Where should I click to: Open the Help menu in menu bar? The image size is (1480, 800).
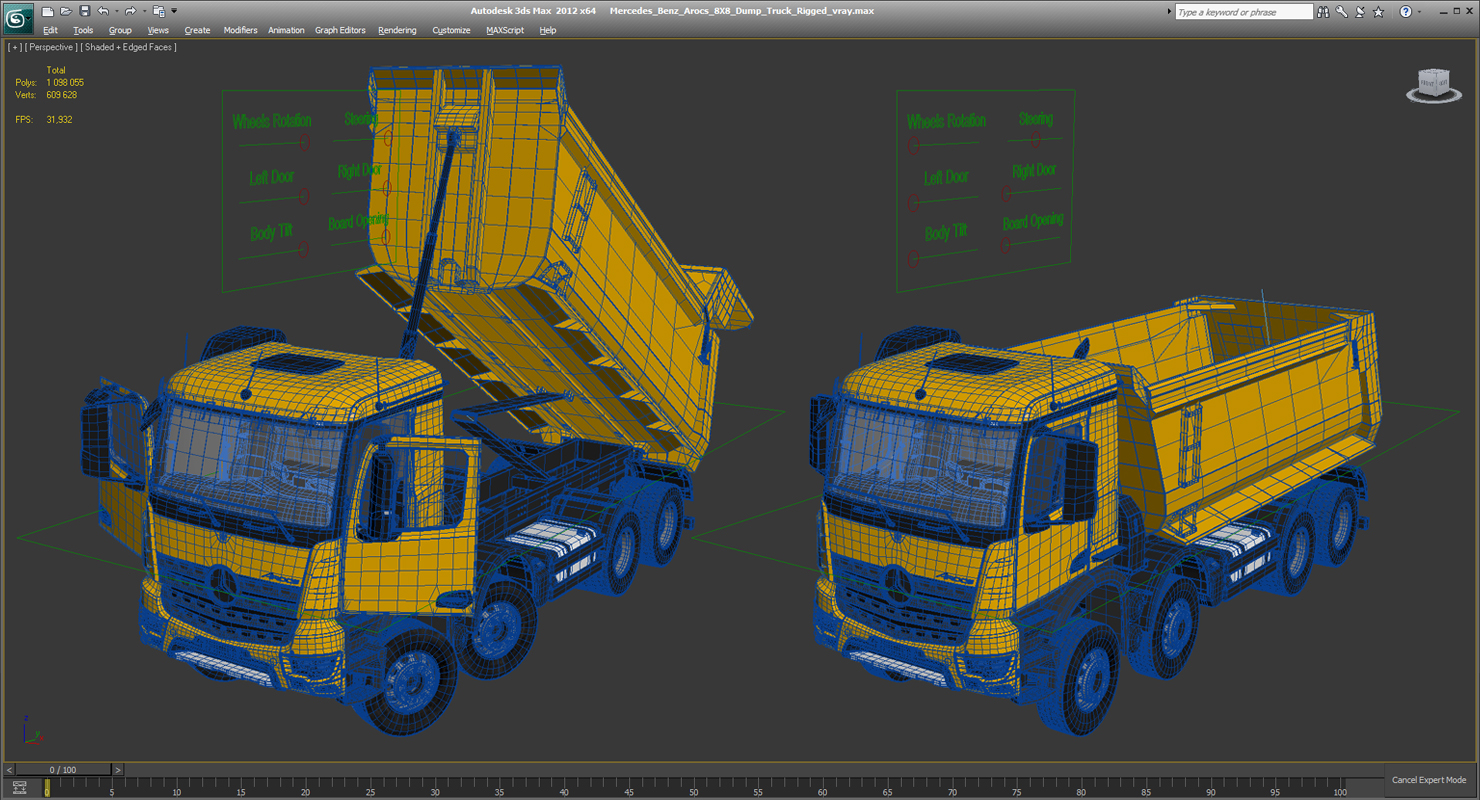[x=548, y=30]
